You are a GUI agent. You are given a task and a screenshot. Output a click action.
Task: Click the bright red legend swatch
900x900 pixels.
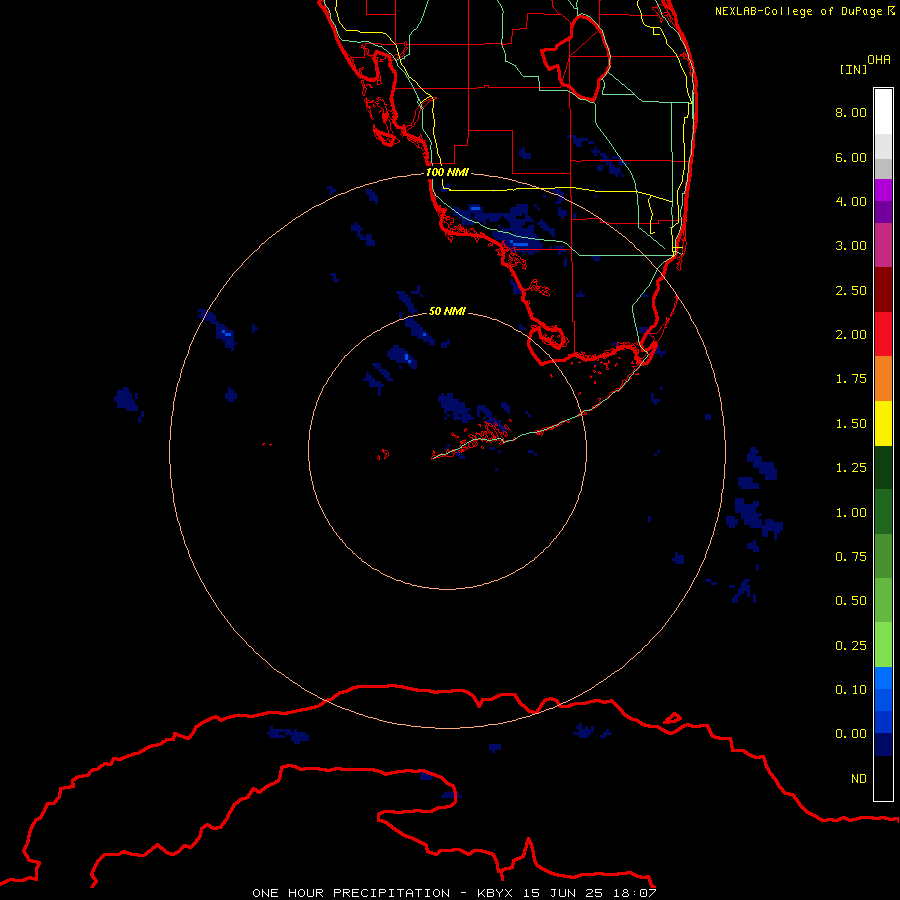point(883,334)
